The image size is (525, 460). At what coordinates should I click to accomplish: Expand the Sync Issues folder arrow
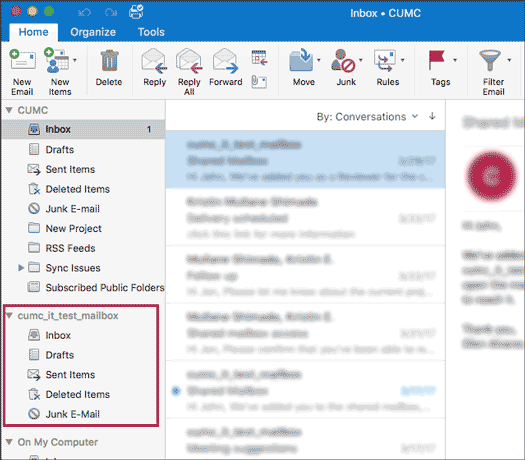click(21, 268)
